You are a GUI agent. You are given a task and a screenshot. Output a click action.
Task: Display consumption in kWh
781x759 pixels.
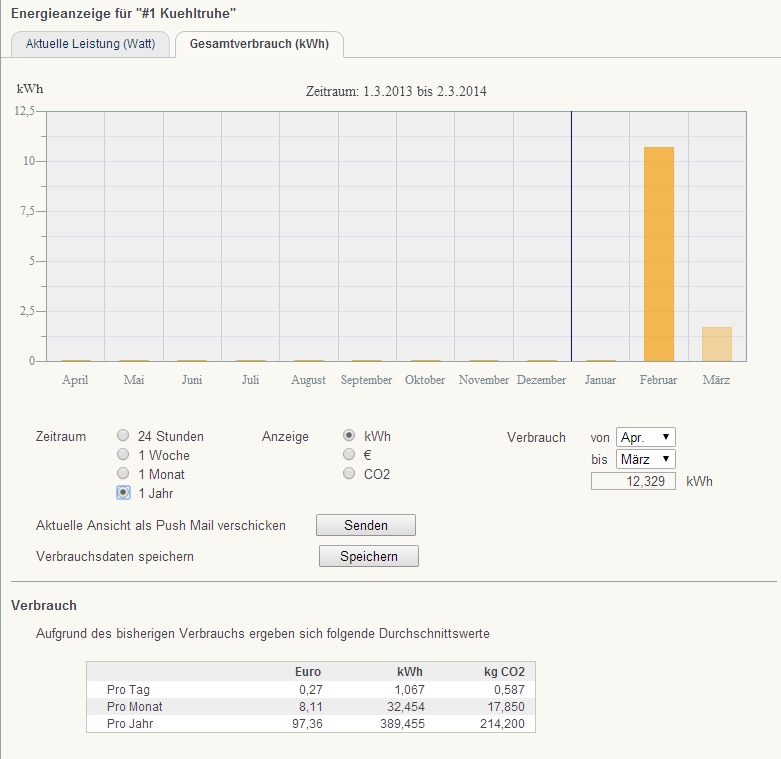349,436
